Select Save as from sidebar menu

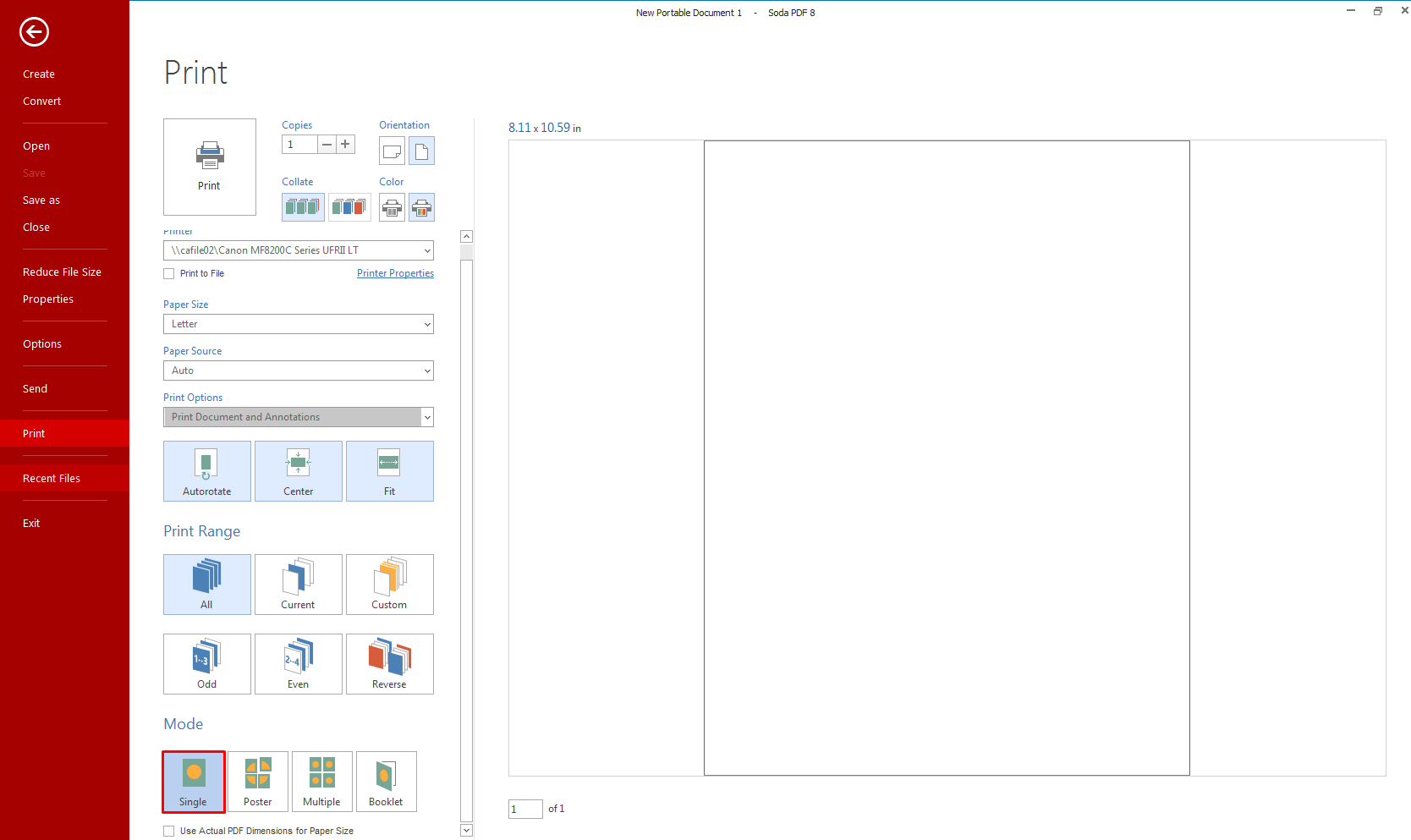click(x=41, y=200)
